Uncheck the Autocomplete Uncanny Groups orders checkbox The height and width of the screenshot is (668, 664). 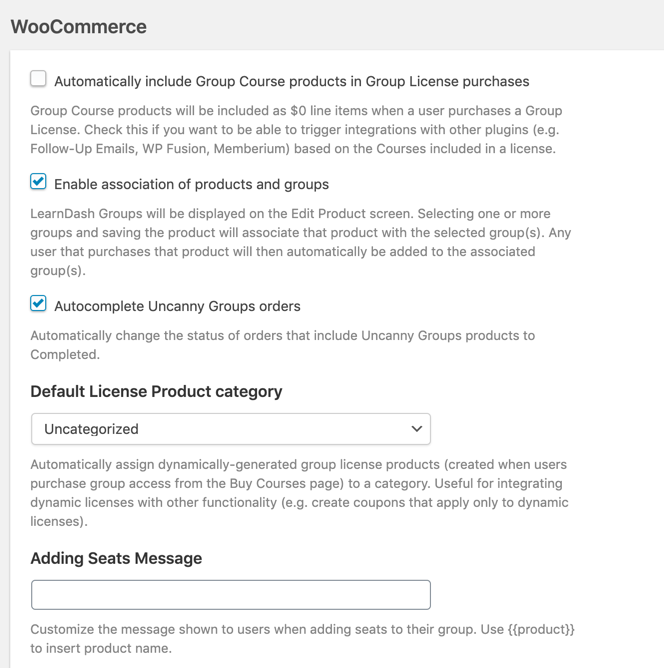[x=38, y=304]
